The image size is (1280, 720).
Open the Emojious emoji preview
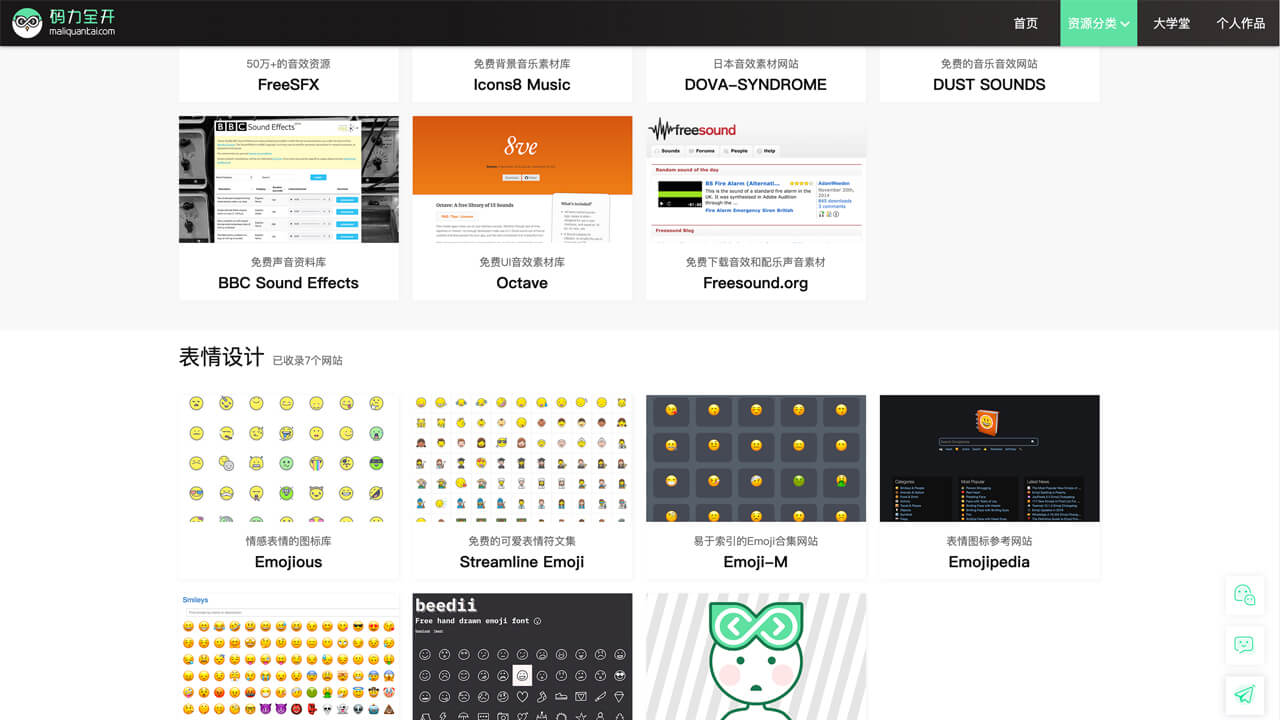(288, 458)
